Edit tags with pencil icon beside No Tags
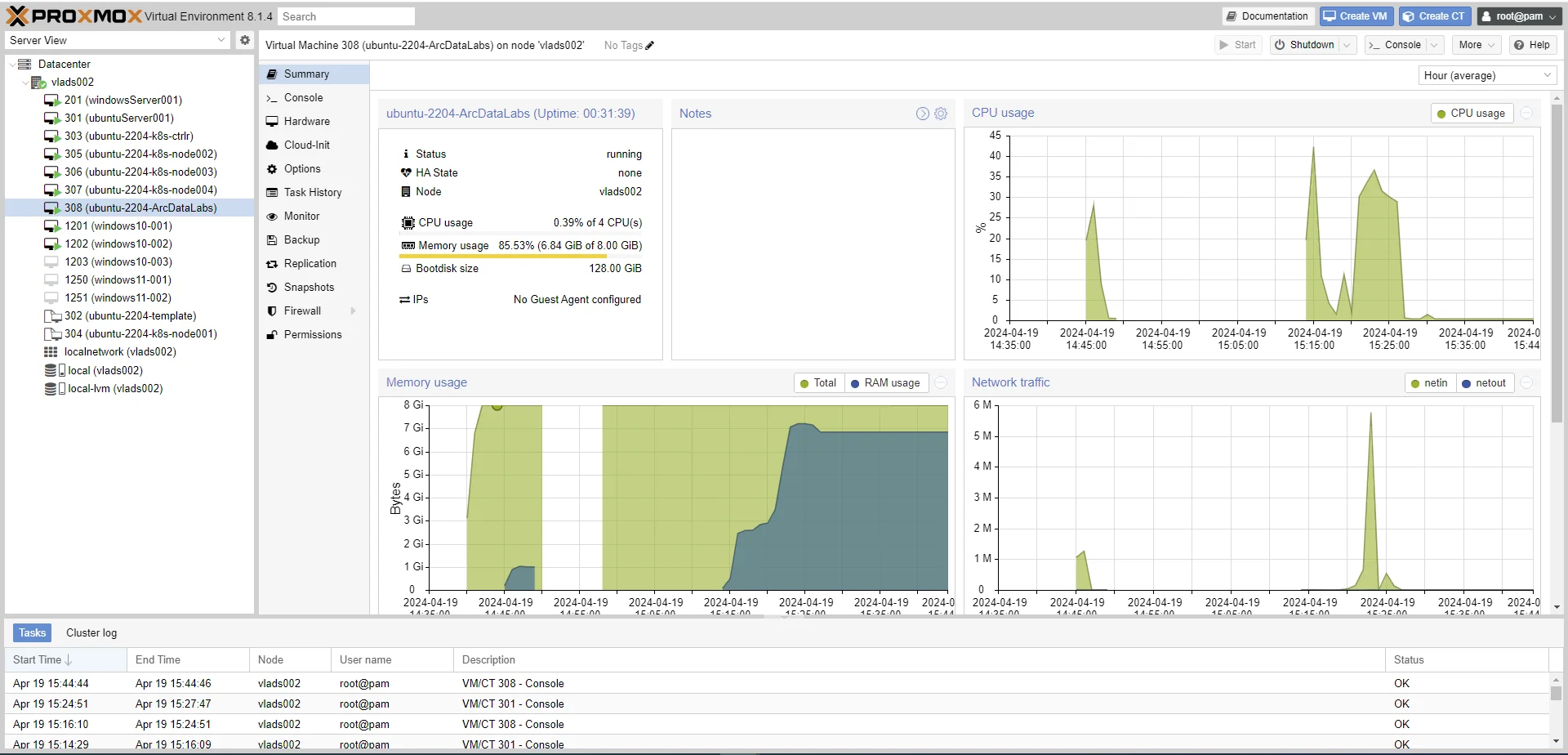 coord(650,46)
